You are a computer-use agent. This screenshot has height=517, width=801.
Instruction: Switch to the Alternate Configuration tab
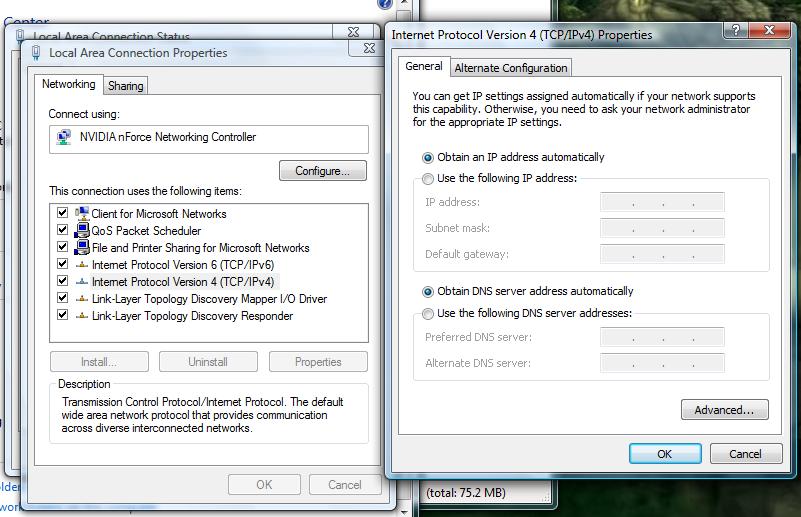click(x=511, y=68)
